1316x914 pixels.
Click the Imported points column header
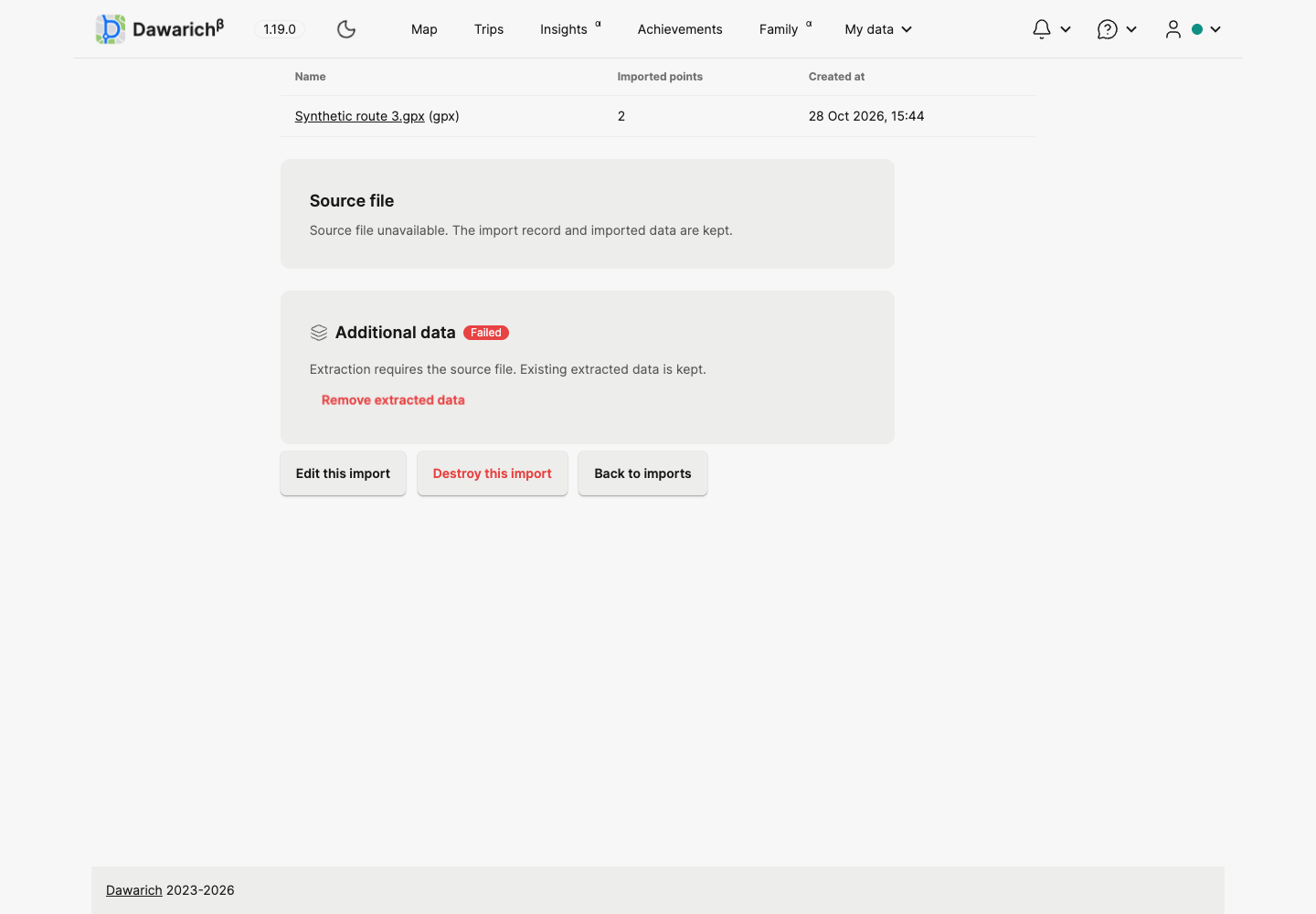(660, 77)
